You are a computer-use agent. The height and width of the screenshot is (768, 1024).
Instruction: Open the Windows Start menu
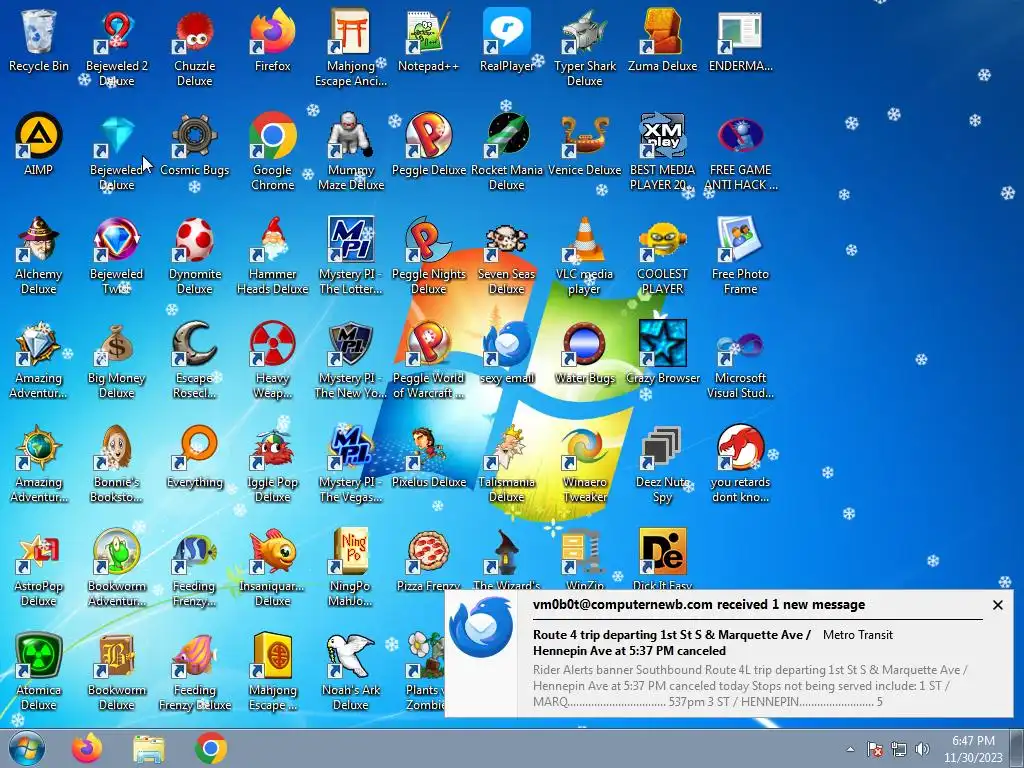pyautogui.click(x=27, y=749)
